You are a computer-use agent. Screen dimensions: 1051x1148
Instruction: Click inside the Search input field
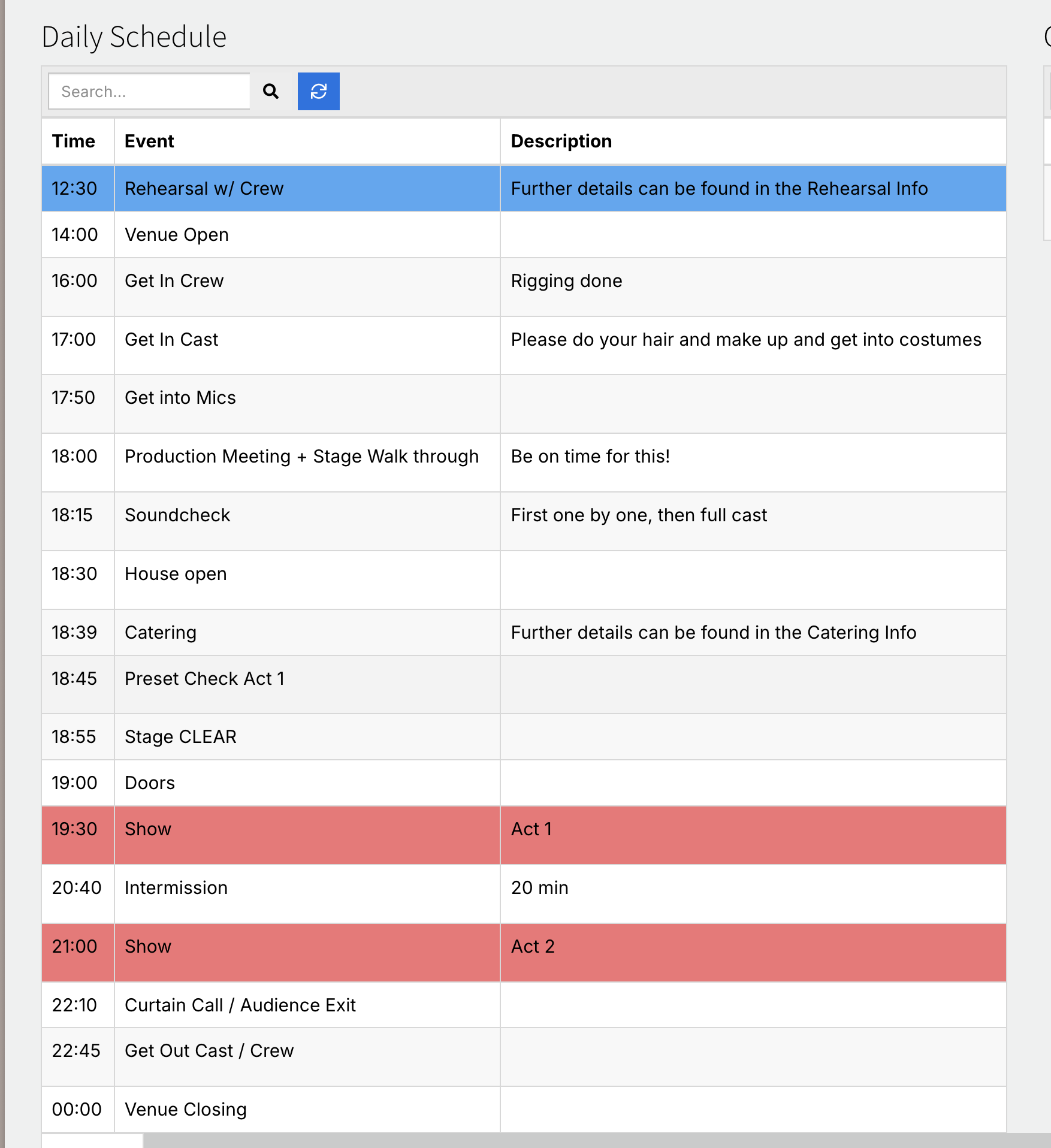coord(149,91)
